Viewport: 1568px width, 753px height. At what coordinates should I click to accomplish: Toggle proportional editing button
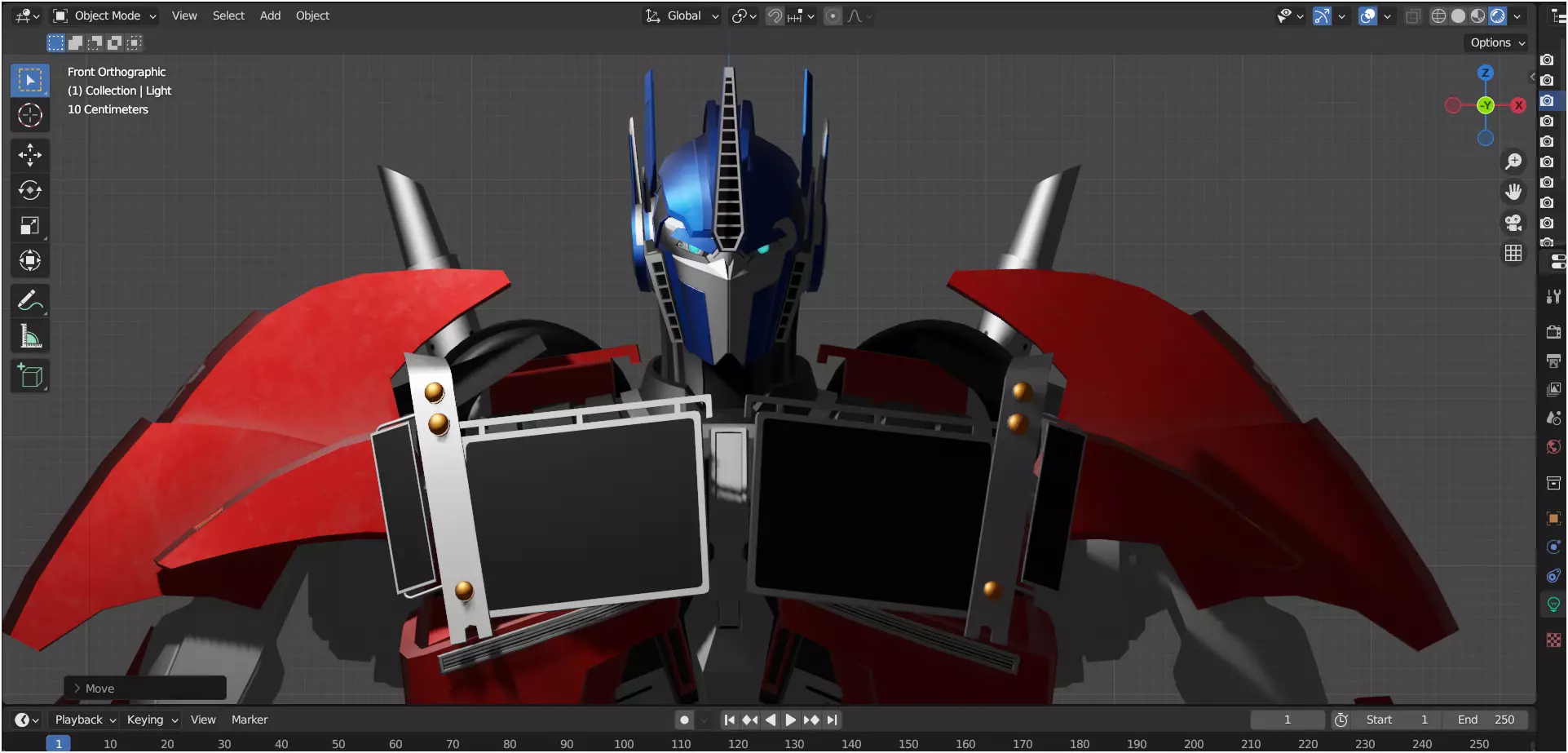coord(833,16)
